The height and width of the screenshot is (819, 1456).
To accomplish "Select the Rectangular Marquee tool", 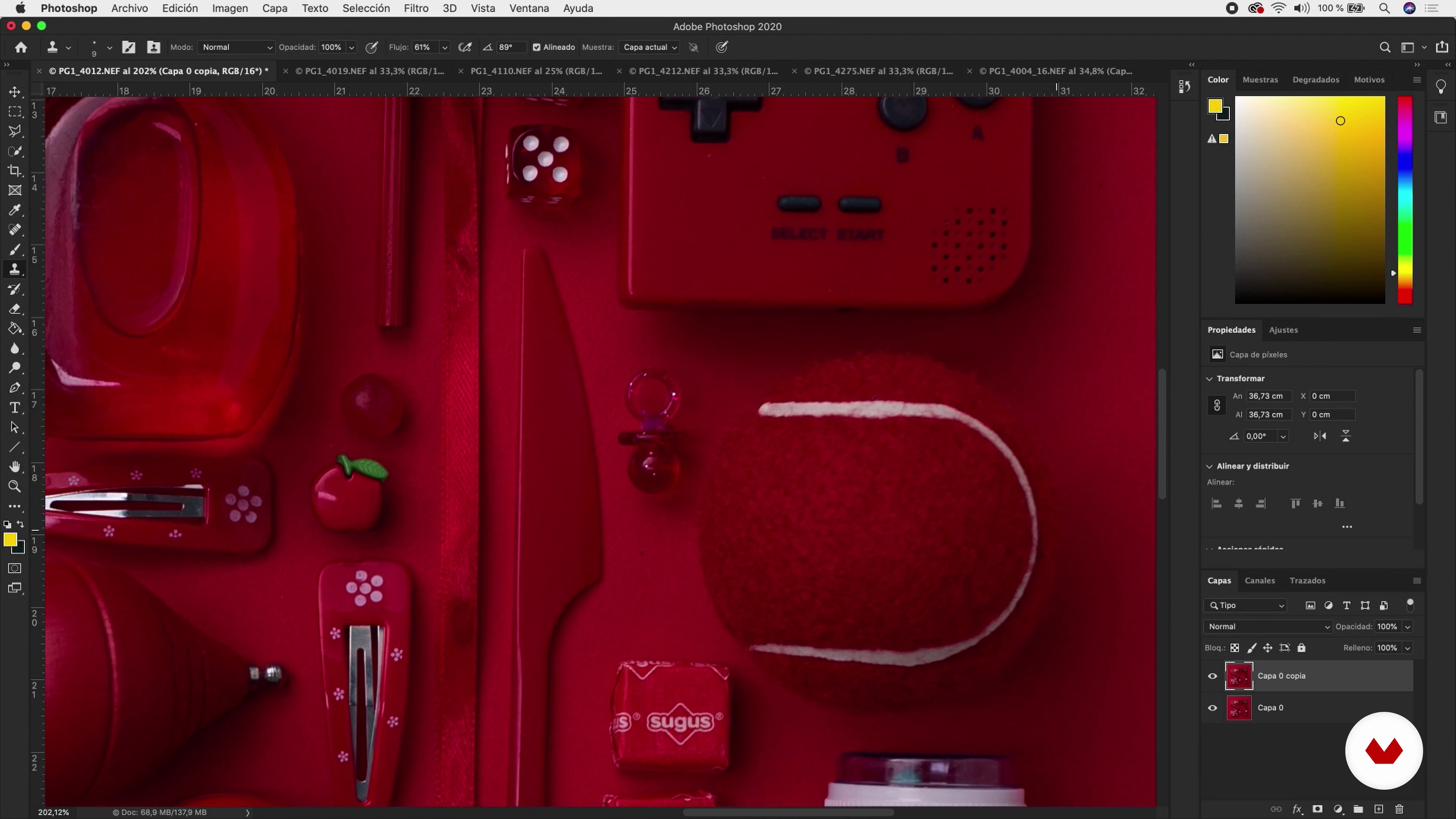I will coord(15,111).
